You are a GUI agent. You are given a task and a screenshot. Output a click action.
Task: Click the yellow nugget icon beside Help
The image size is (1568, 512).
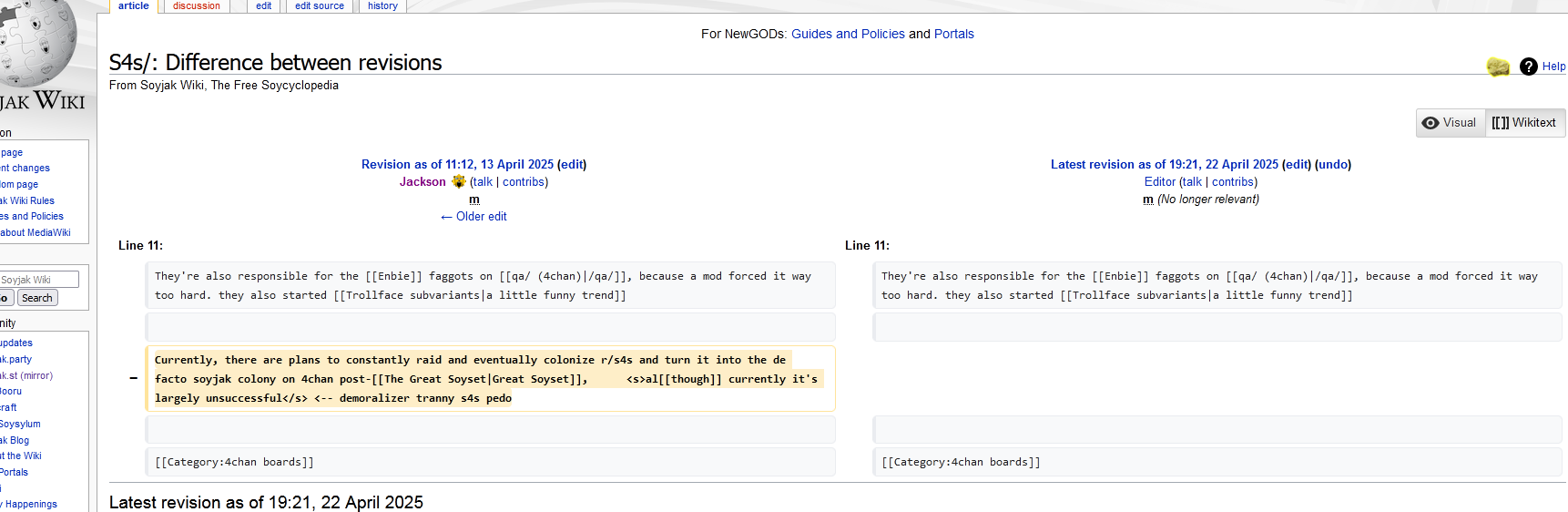pos(1498,67)
